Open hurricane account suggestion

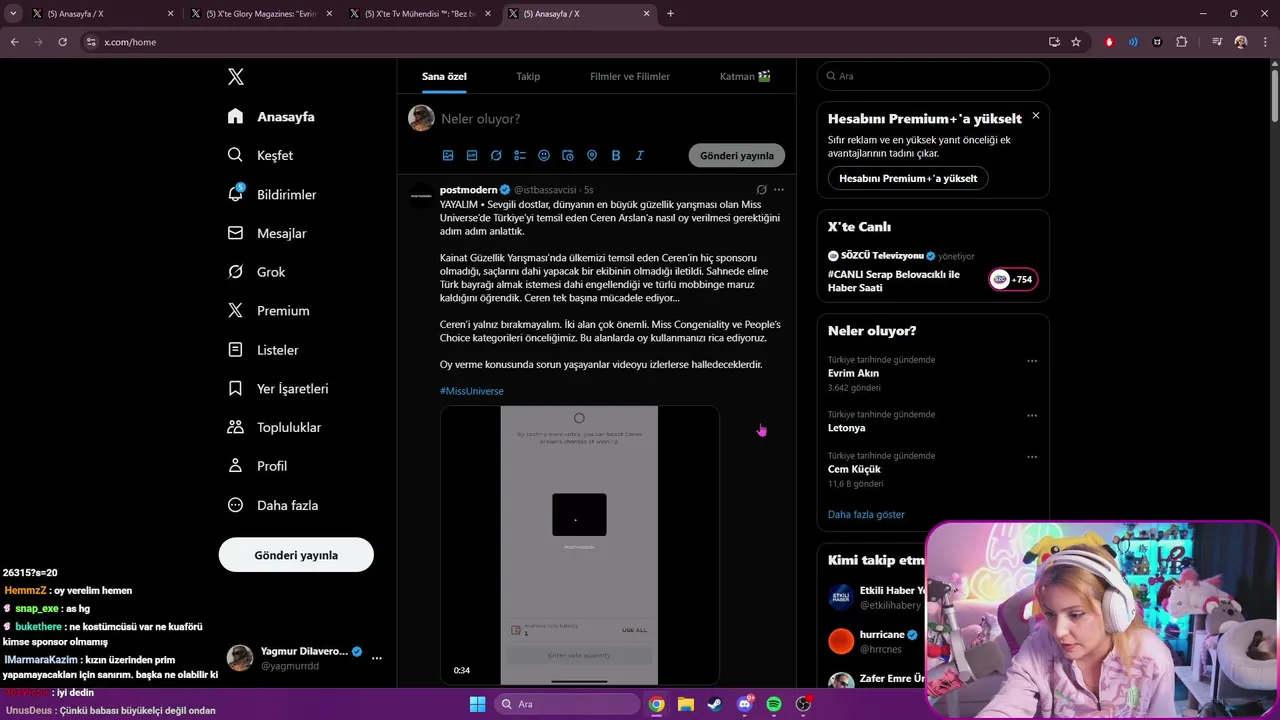pos(882,634)
